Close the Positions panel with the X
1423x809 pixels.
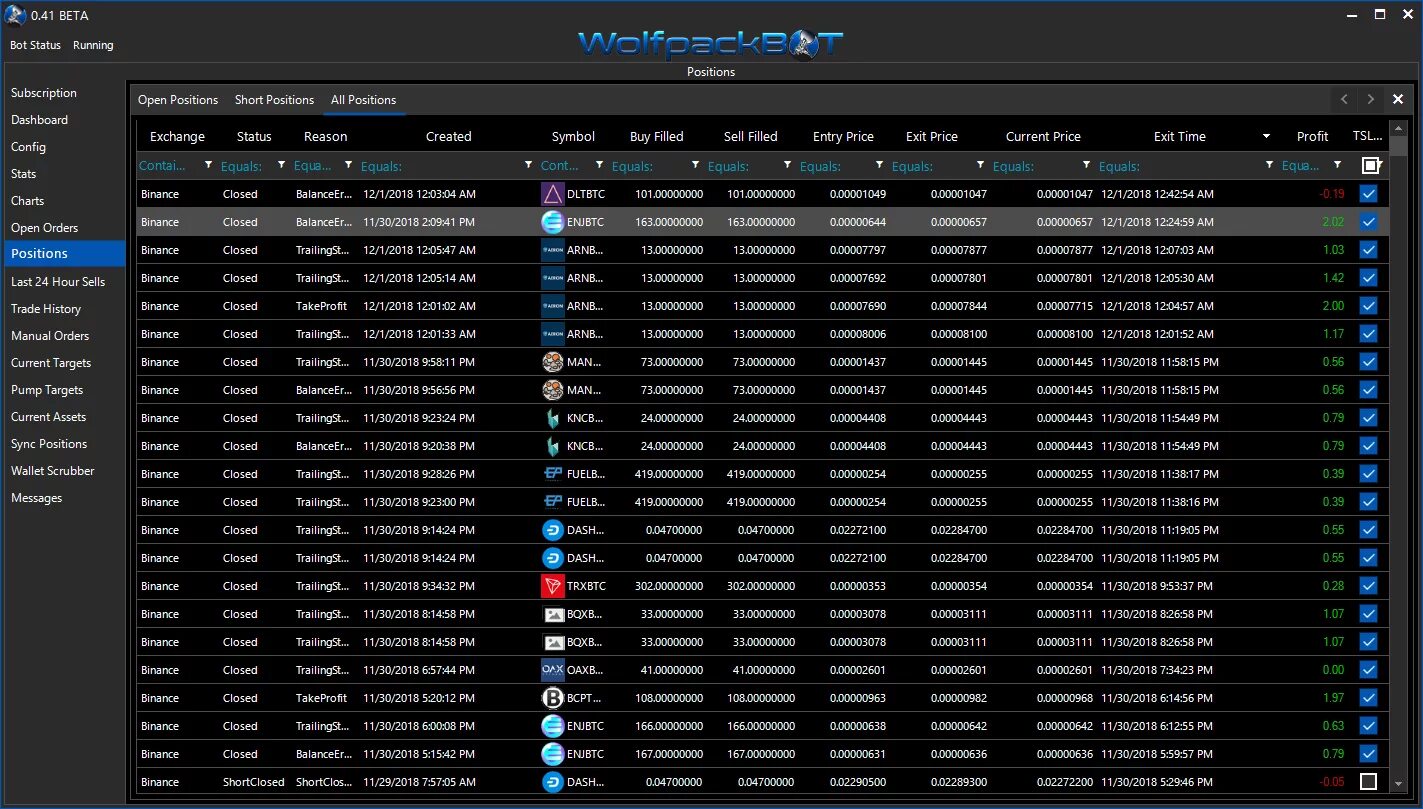(x=1398, y=99)
